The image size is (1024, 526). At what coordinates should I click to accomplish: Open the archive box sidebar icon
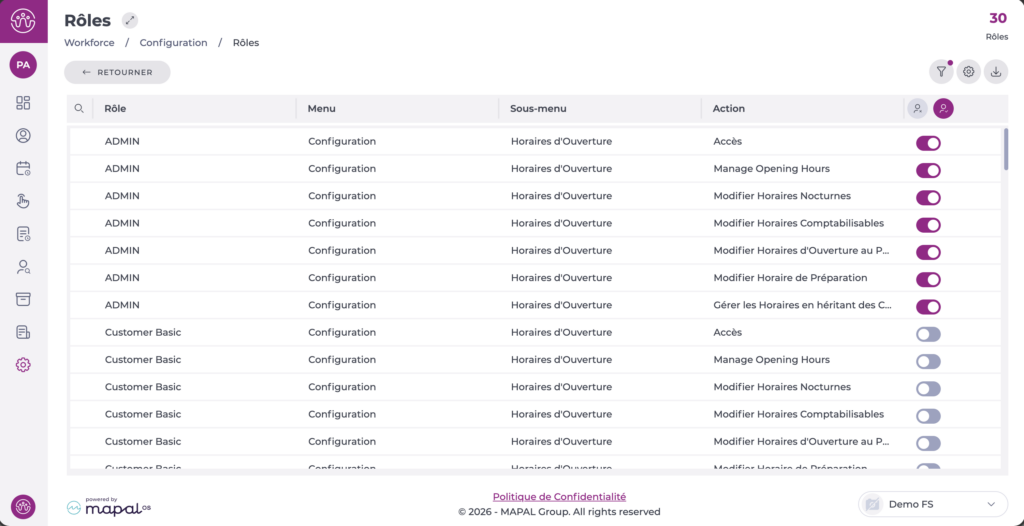click(23, 299)
